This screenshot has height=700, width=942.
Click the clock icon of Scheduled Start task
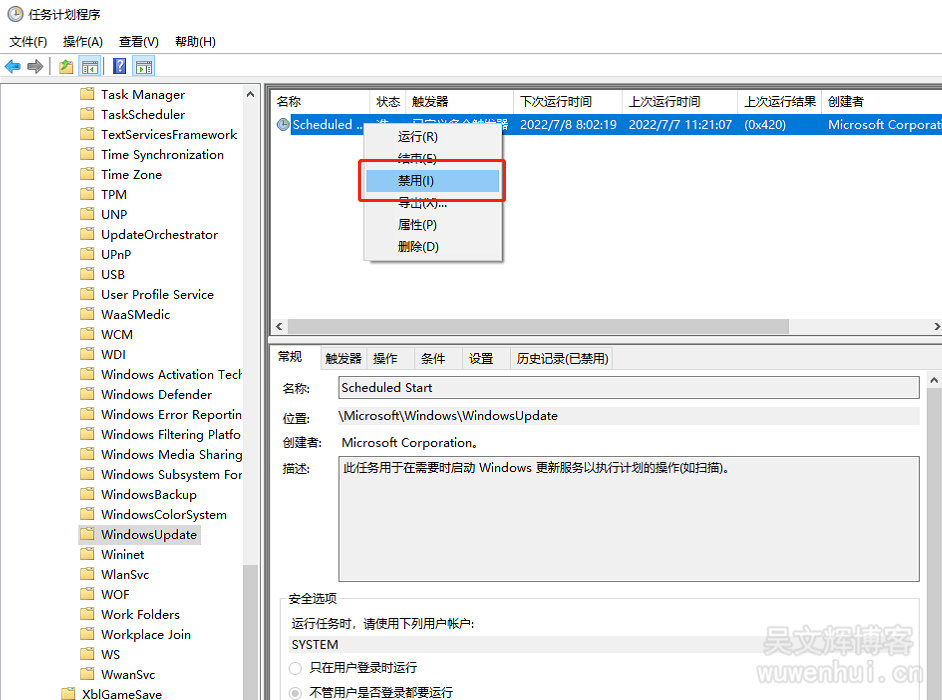click(283, 125)
